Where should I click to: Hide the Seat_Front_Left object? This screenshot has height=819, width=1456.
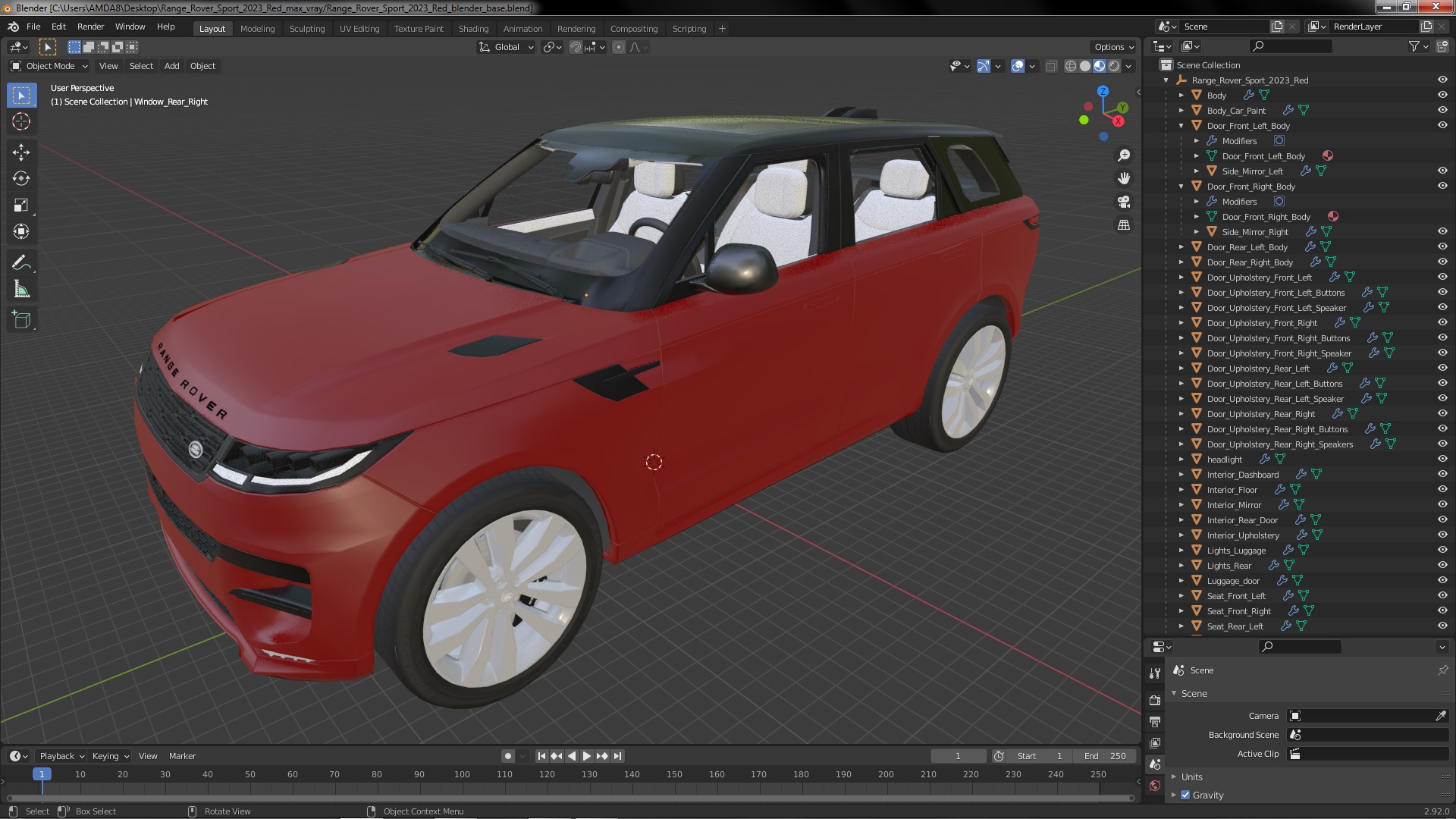pos(1442,595)
